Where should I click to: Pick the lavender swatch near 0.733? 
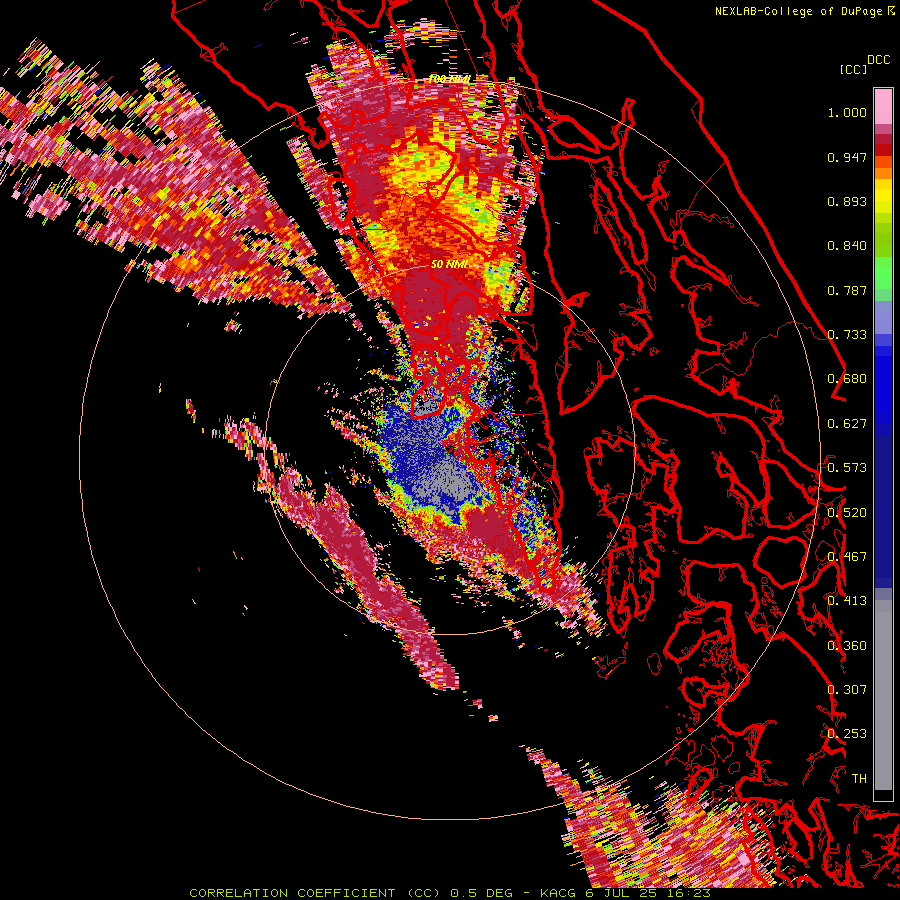tap(883, 317)
